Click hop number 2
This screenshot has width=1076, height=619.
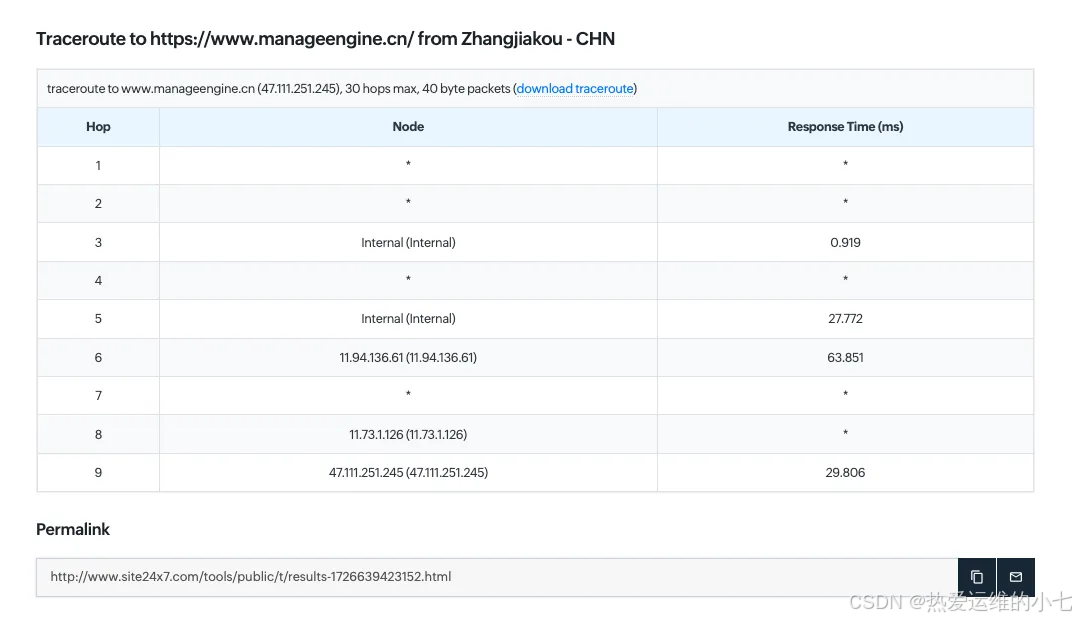(x=98, y=204)
